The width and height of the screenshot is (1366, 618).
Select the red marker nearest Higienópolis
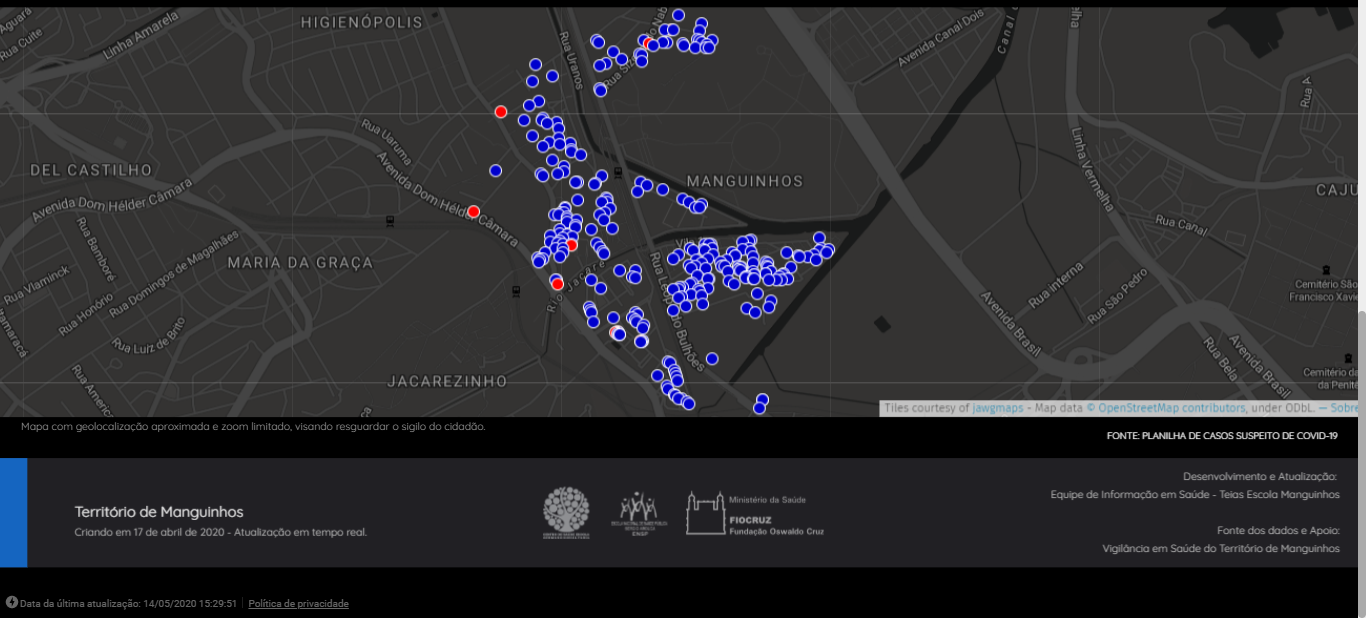[x=501, y=111]
